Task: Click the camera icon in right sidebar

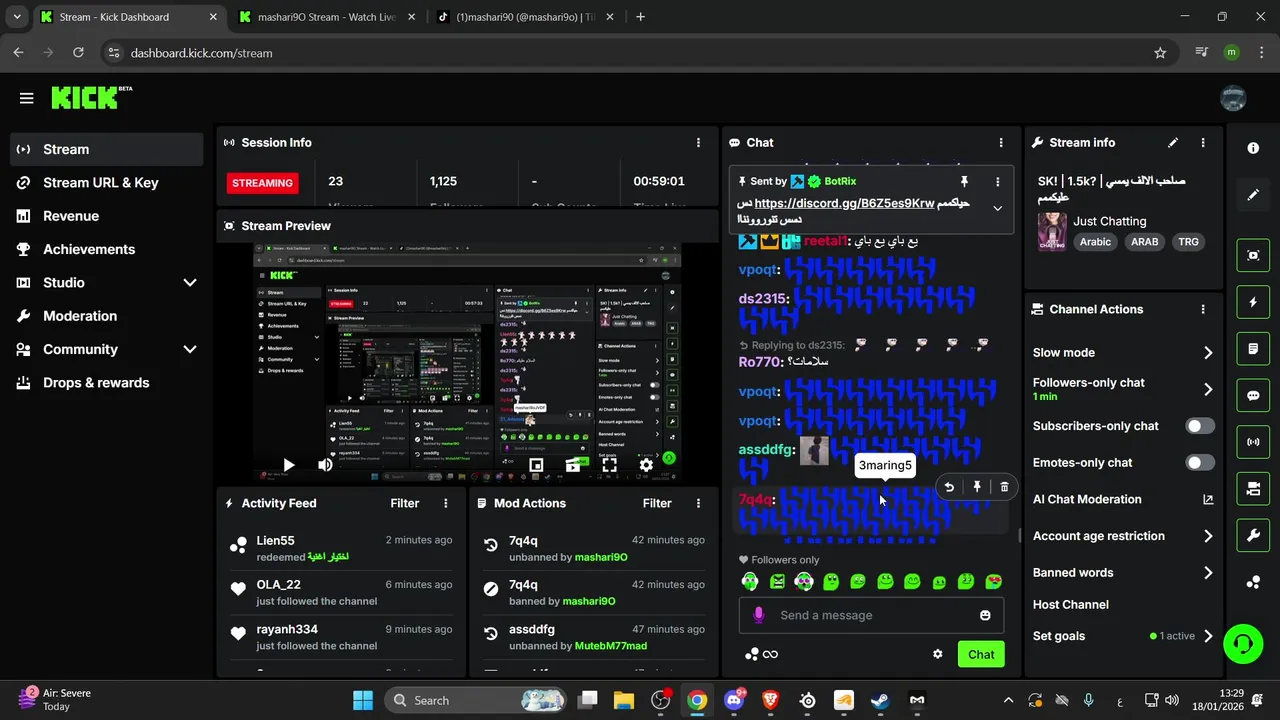Action: point(1253,488)
